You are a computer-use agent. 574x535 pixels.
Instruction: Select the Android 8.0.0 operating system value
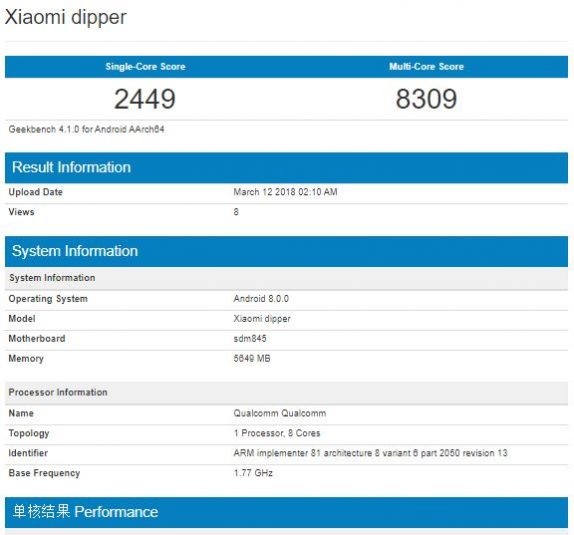pos(261,299)
